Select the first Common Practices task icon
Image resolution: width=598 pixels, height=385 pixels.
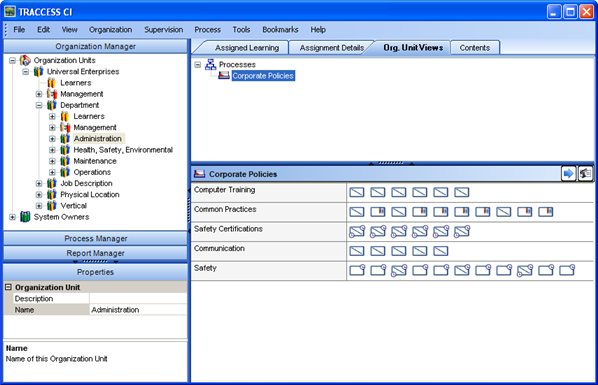point(357,211)
